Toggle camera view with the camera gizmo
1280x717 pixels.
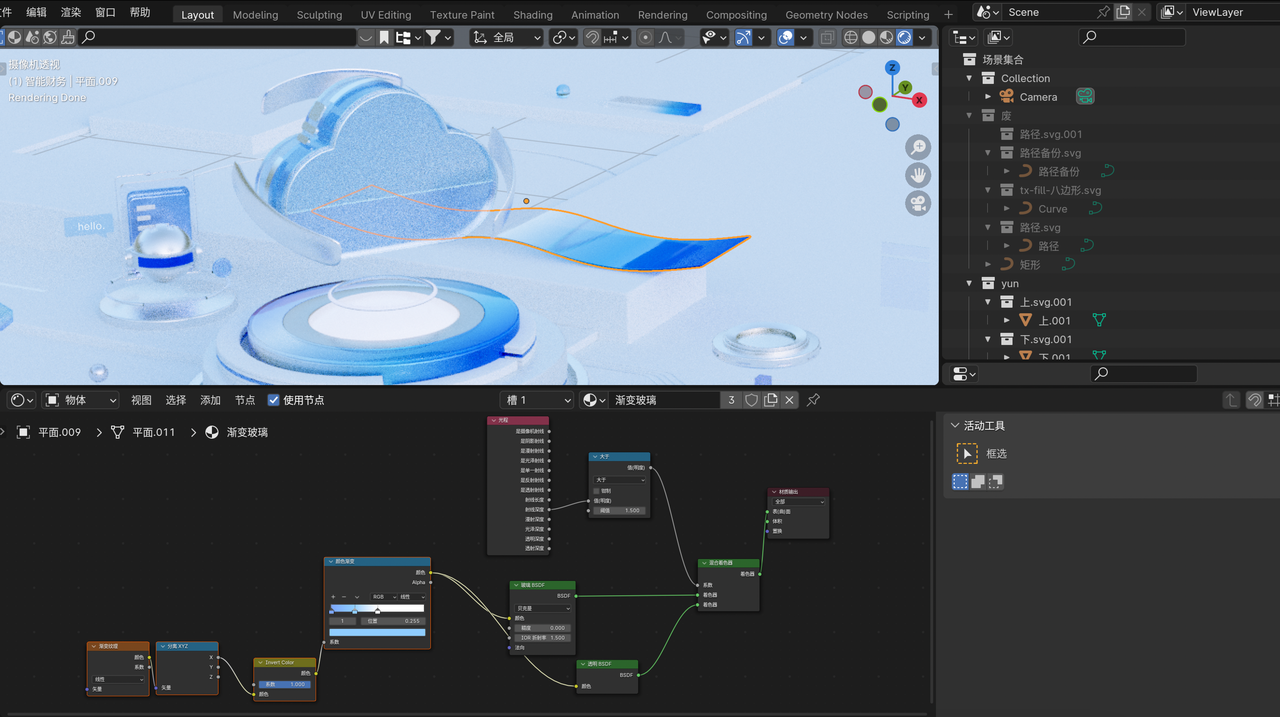pos(918,203)
